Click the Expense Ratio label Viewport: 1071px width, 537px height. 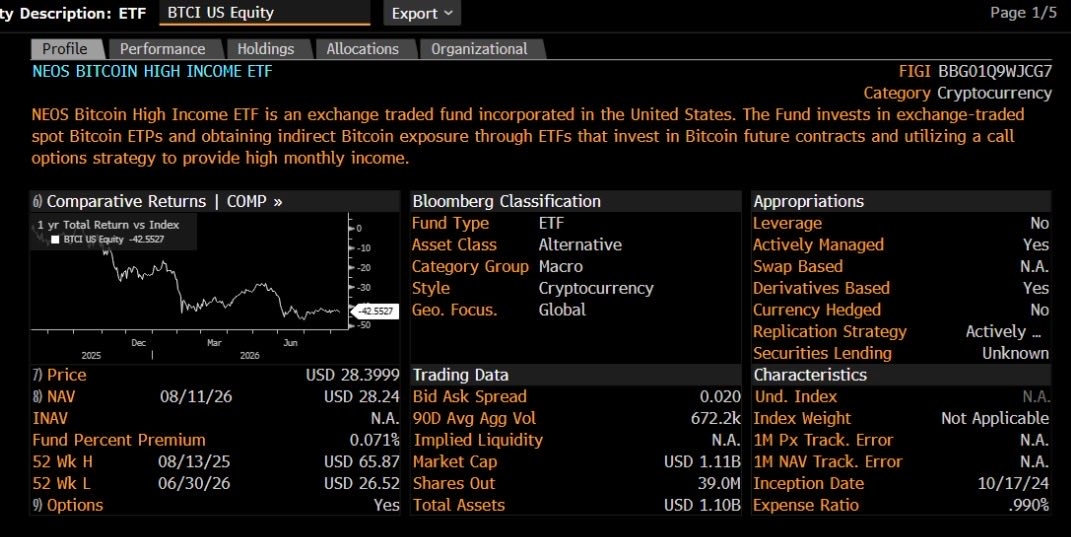[x=806, y=506]
